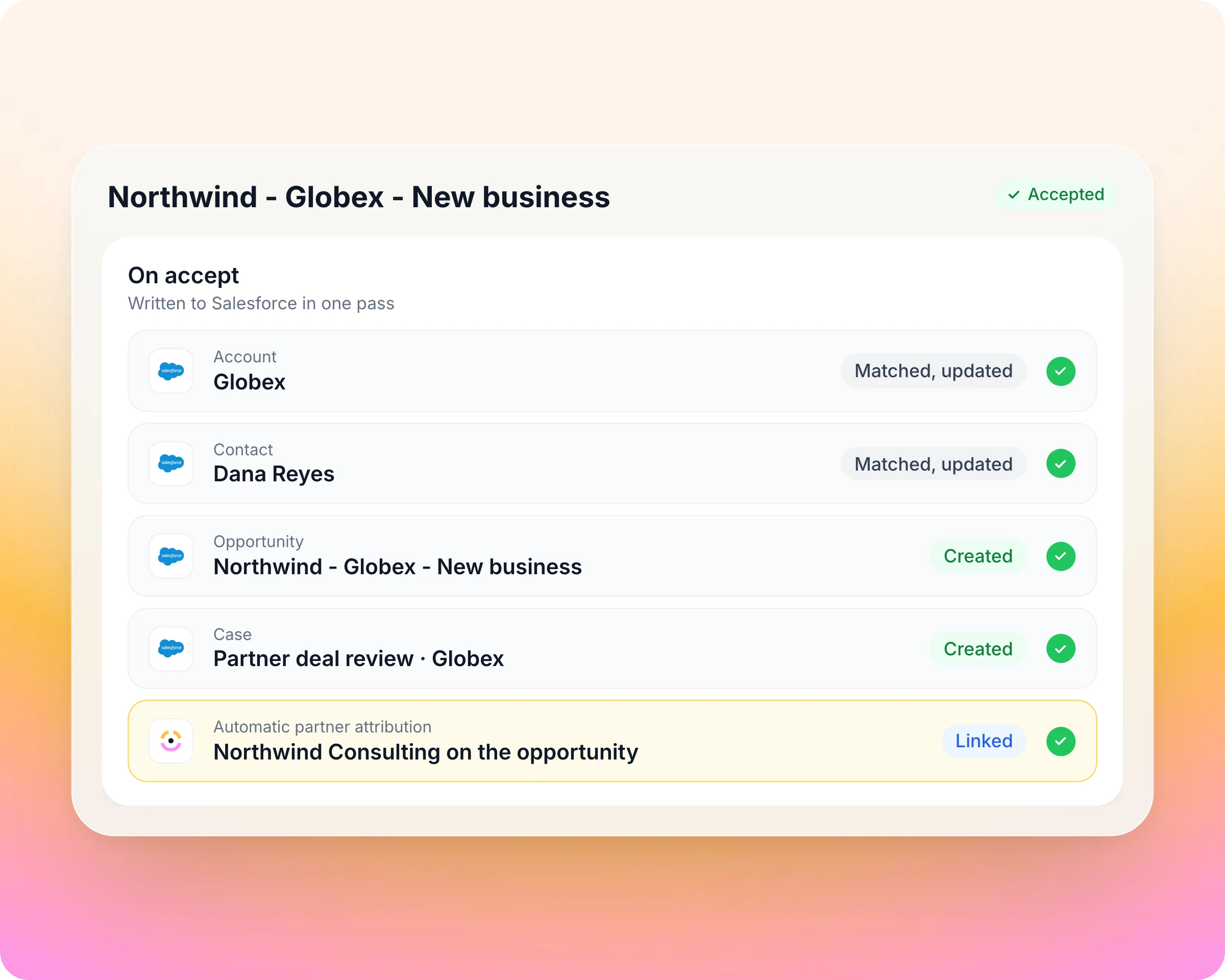The image size is (1225, 980).
Task: Click green checkmark in Partner deal review row
Action: tap(1061, 648)
